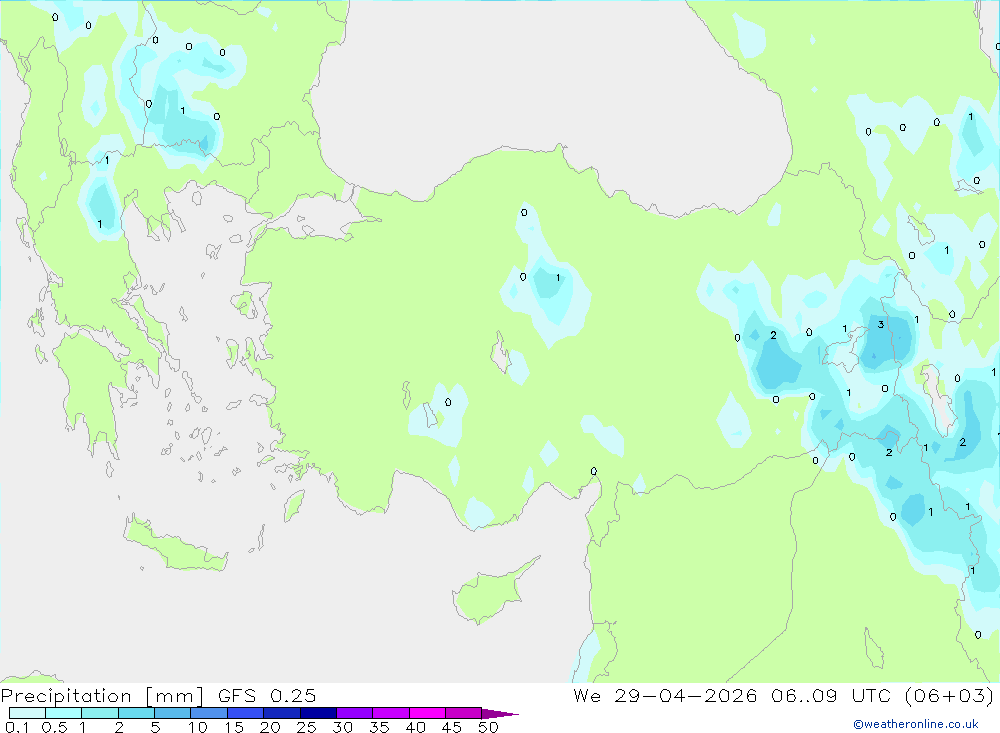
Task: Select the legend swatch between 0.1 and 0.5
Action: point(27,713)
